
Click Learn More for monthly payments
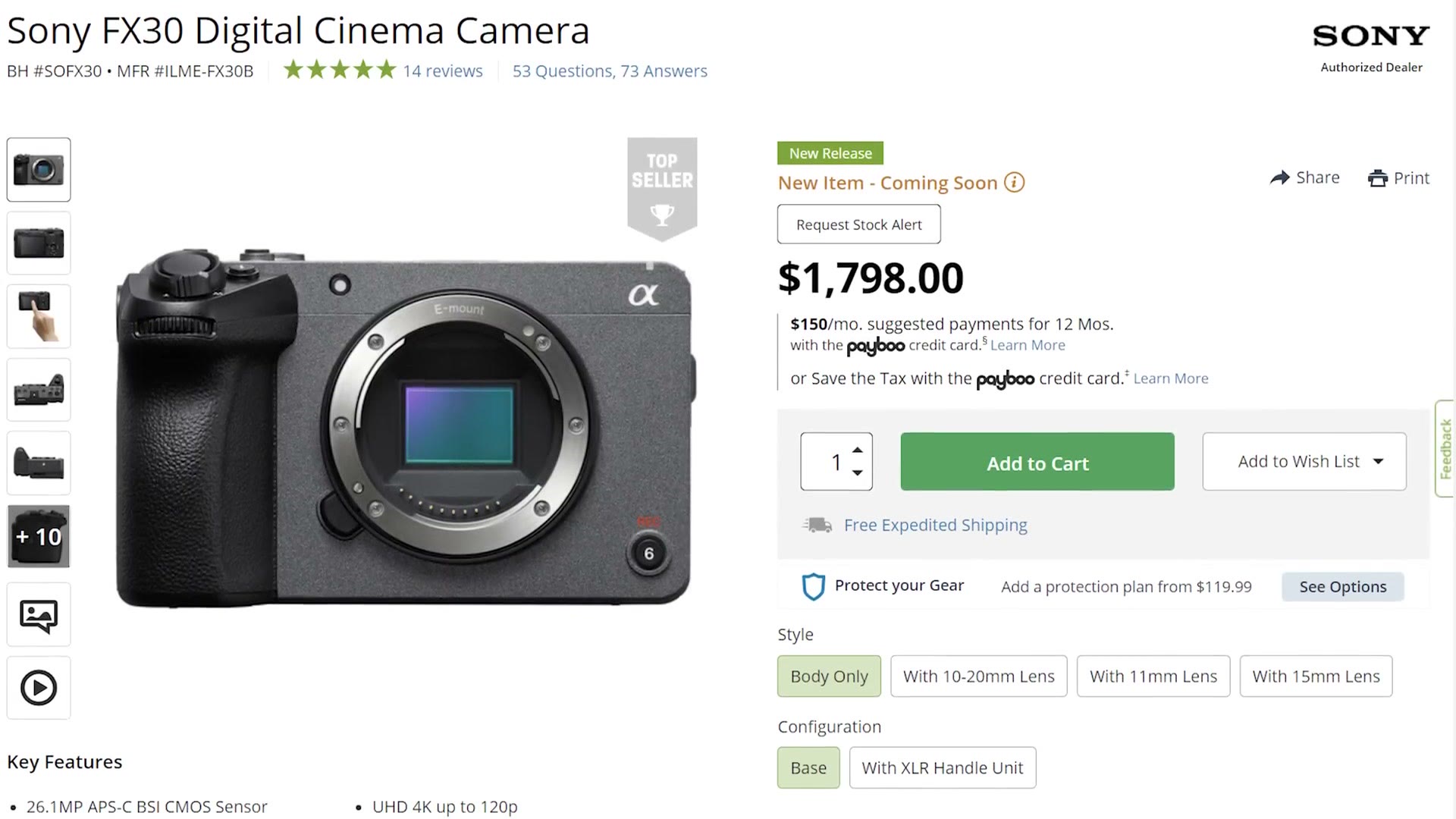click(1028, 346)
